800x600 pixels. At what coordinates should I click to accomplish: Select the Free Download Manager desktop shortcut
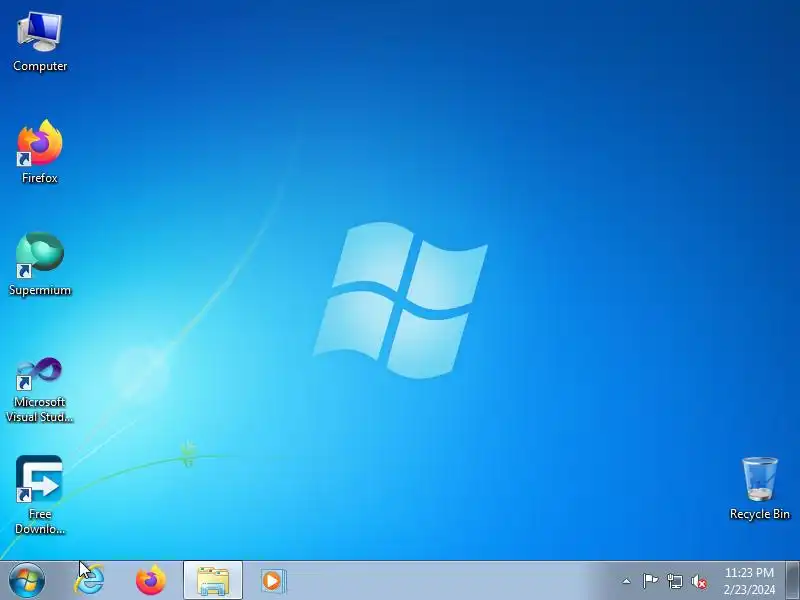(40, 495)
